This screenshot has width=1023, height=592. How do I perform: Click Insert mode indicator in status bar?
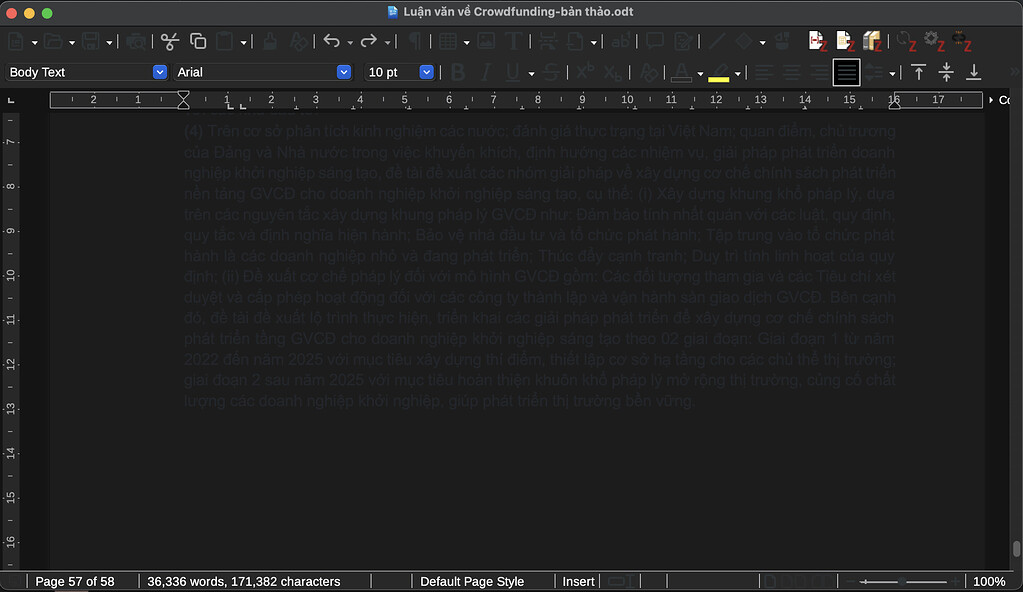click(x=577, y=581)
